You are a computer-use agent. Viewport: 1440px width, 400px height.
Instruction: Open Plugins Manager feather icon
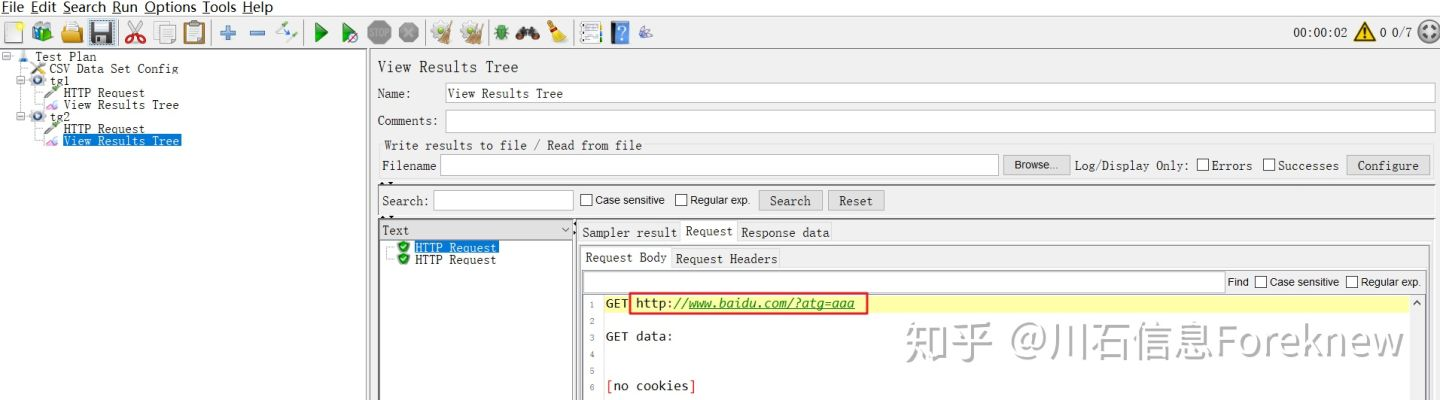point(646,33)
